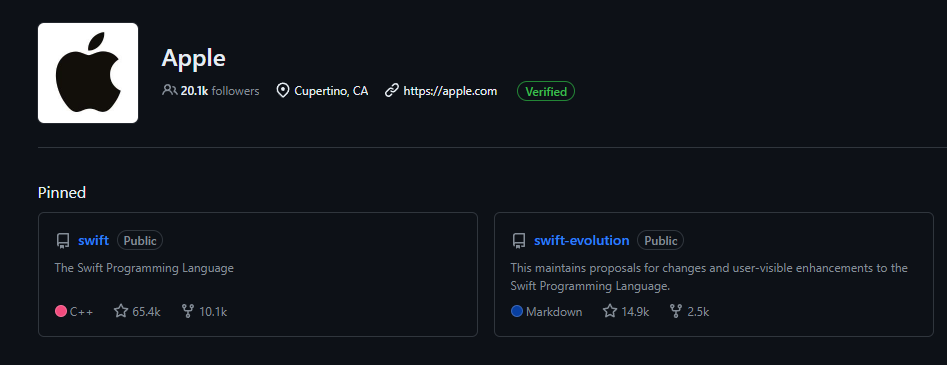Click the swift repository book icon
The image size is (947, 365).
[x=63, y=241]
